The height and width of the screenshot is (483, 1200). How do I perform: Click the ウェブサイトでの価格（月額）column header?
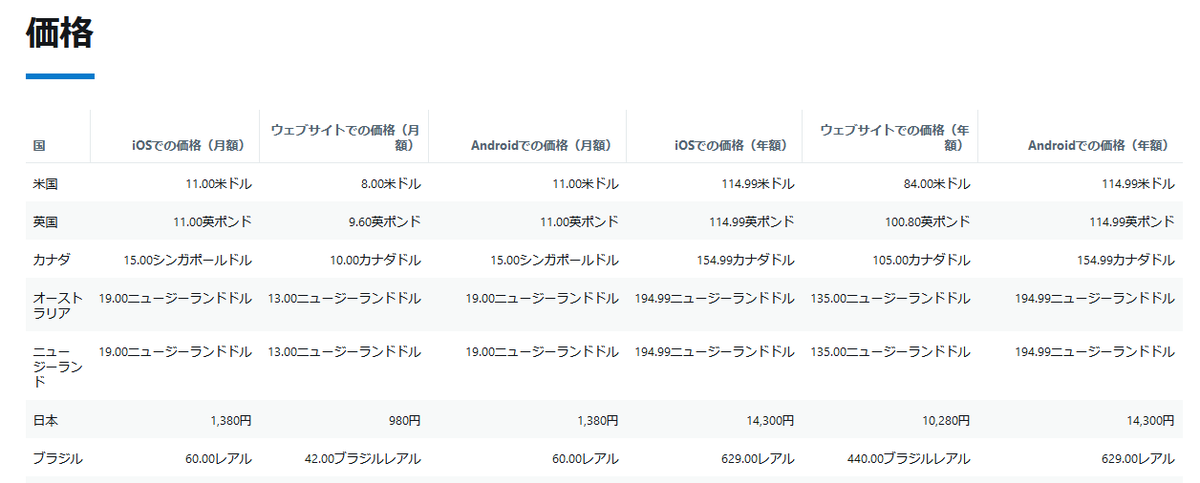tap(345, 138)
